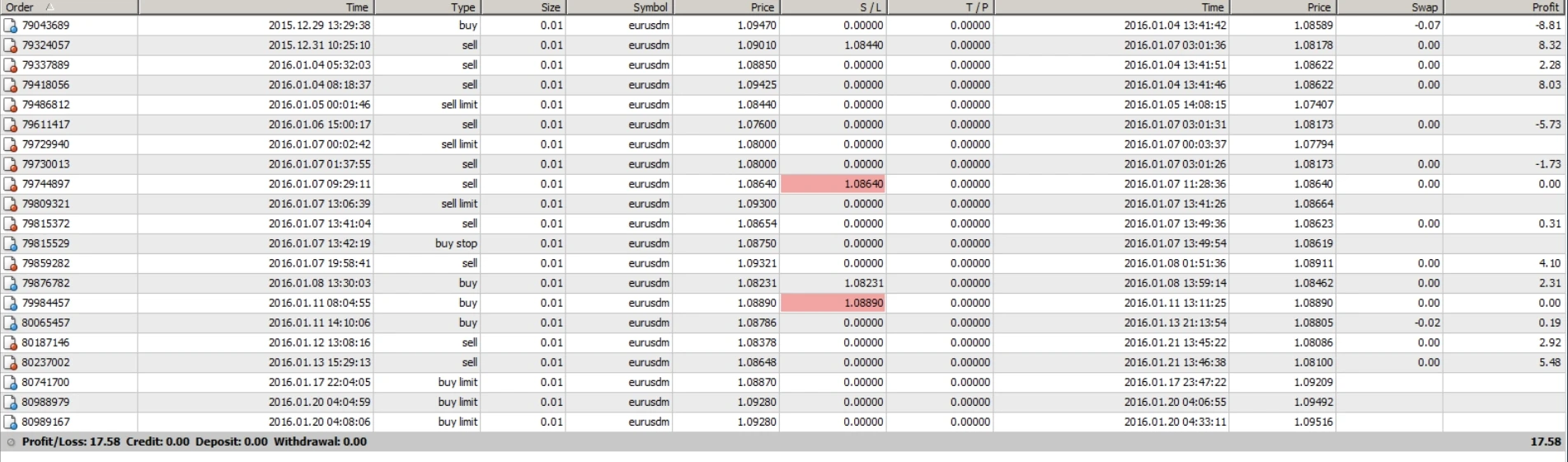Click close time 2016.01.04 13:41:42
The height and width of the screenshot is (462, 1568).
[x=1175, y=26]
